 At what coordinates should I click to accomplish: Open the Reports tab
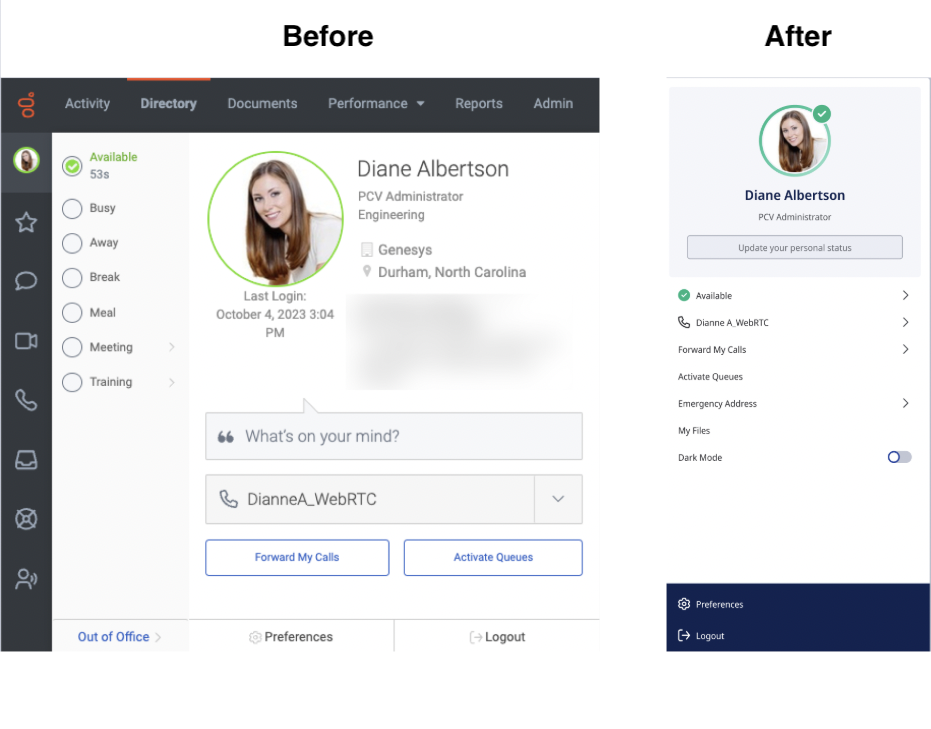(478, 103)
